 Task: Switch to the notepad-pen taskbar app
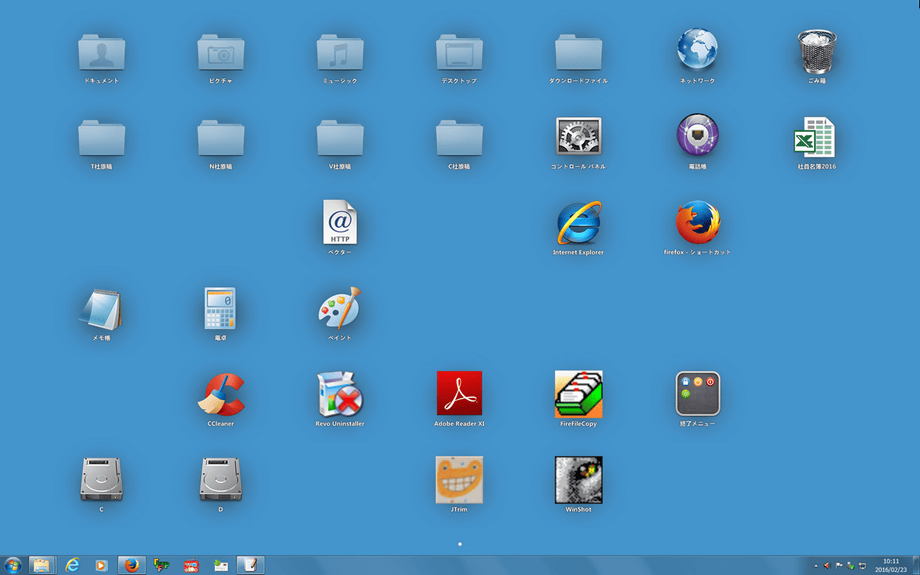coord(251,565)
